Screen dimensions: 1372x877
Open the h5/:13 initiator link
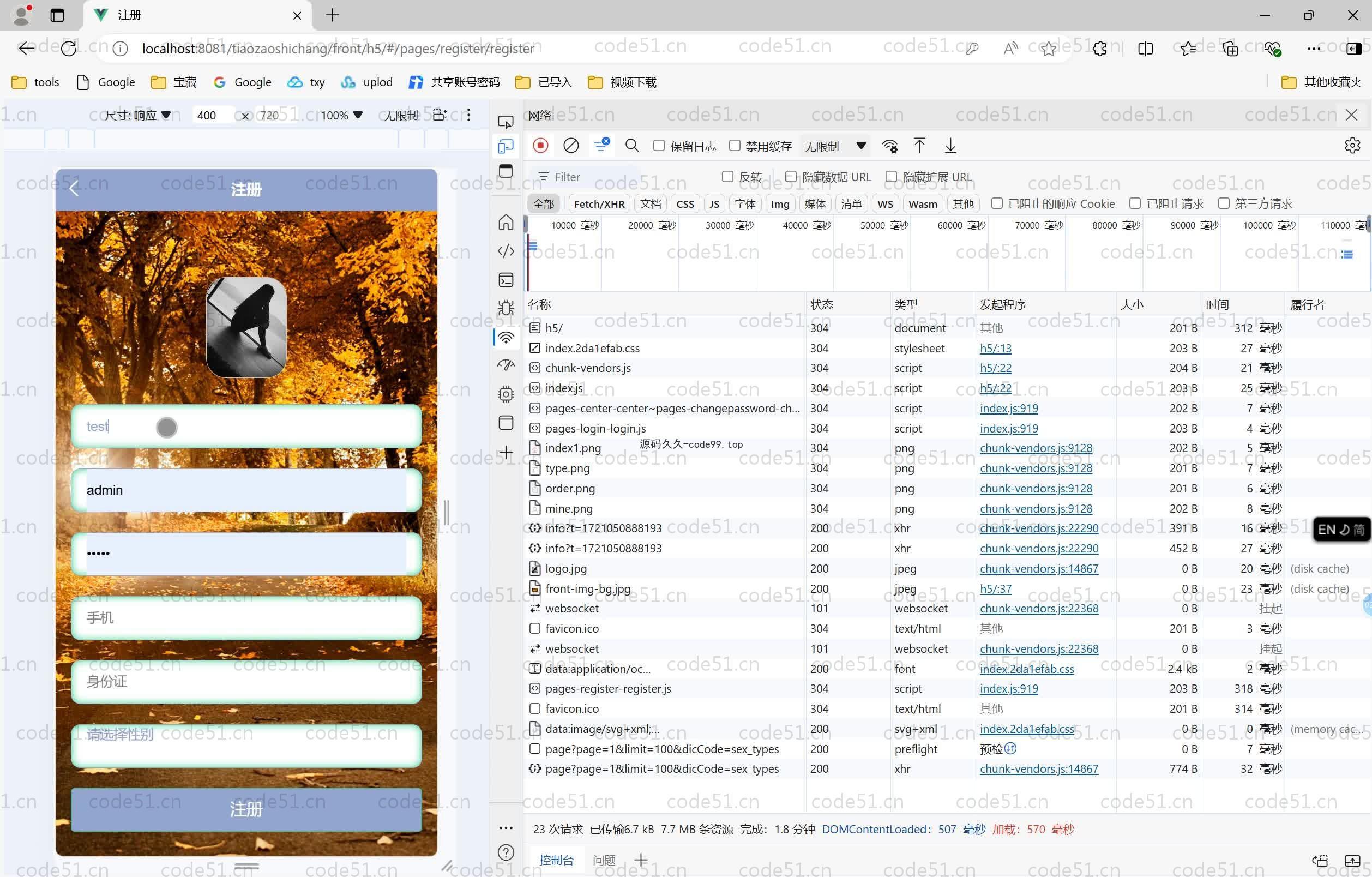995,347
